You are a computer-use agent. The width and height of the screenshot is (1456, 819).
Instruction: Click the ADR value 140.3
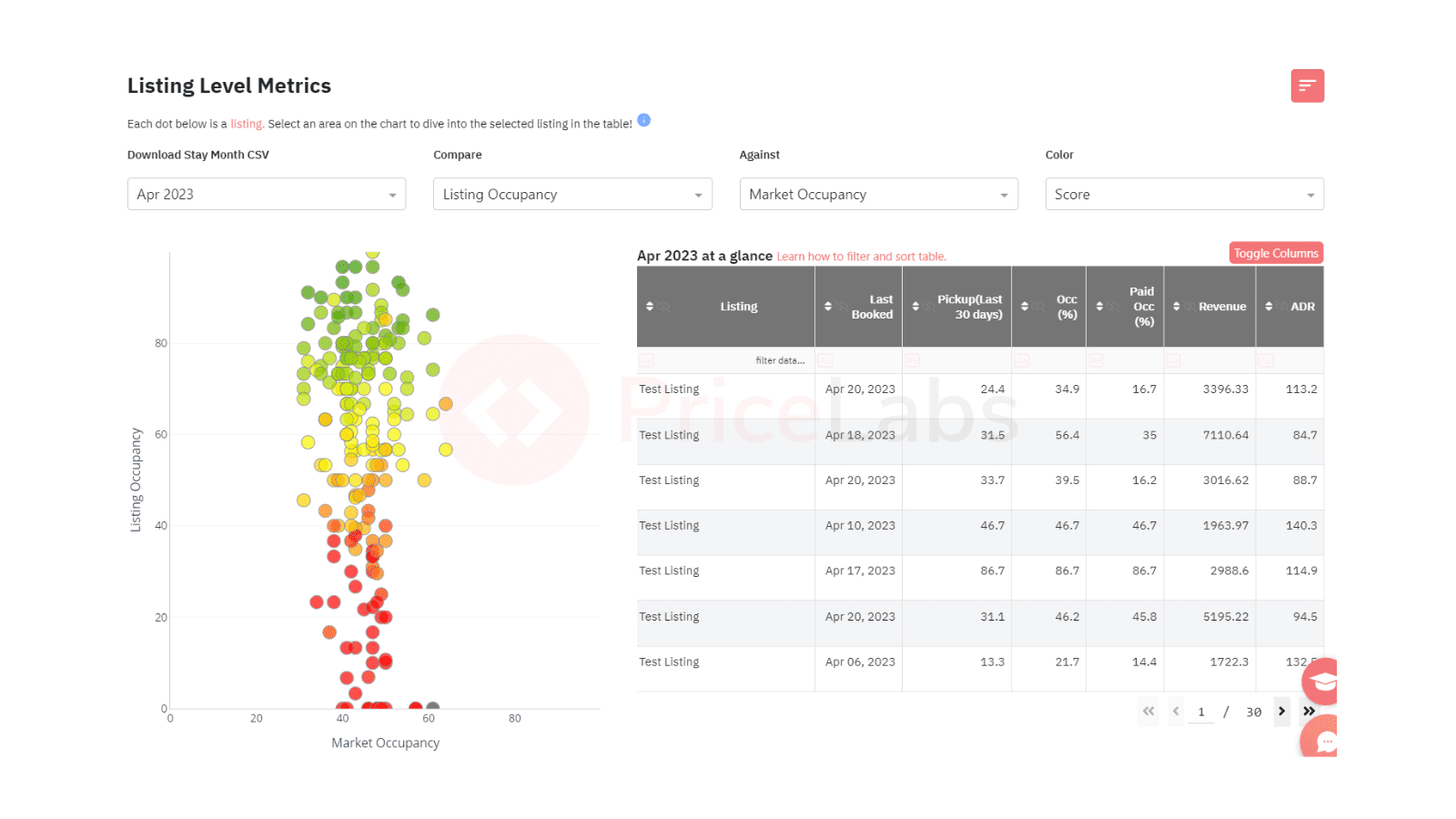pos(1301,525)
